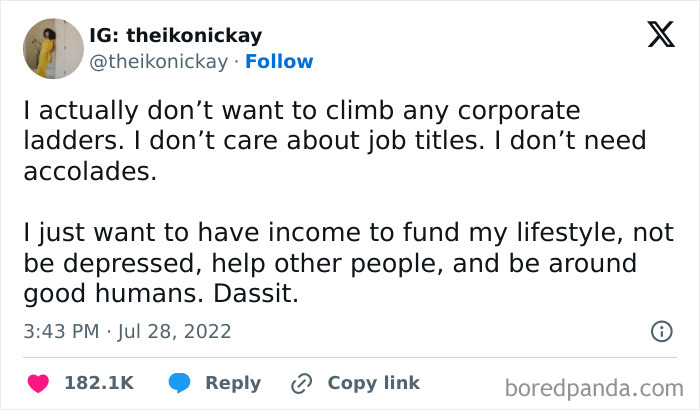
Task: Click the word accolades in the tweet
Action: coord(90,171)
